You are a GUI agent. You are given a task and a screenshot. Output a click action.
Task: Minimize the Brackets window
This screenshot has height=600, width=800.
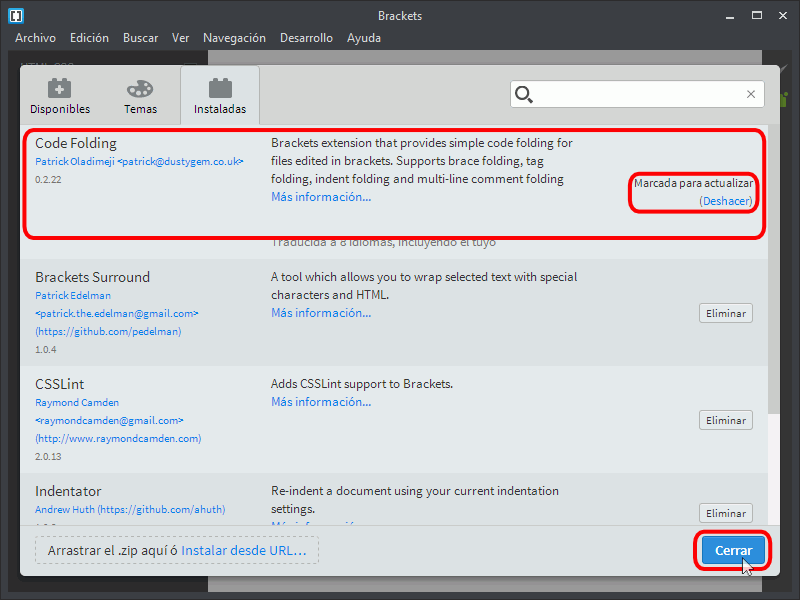pos(730,16)
